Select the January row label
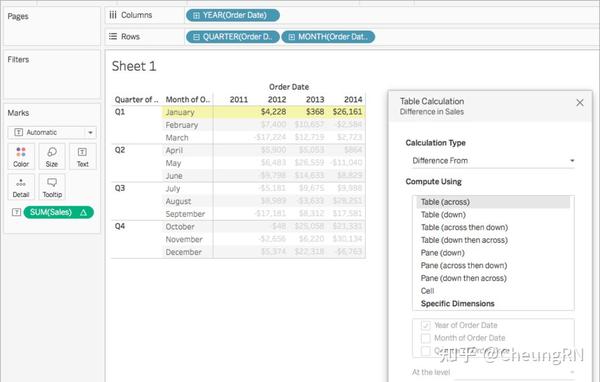Viewport: 600px width, 382px height. pyautogui.click(x=180, y=112)
